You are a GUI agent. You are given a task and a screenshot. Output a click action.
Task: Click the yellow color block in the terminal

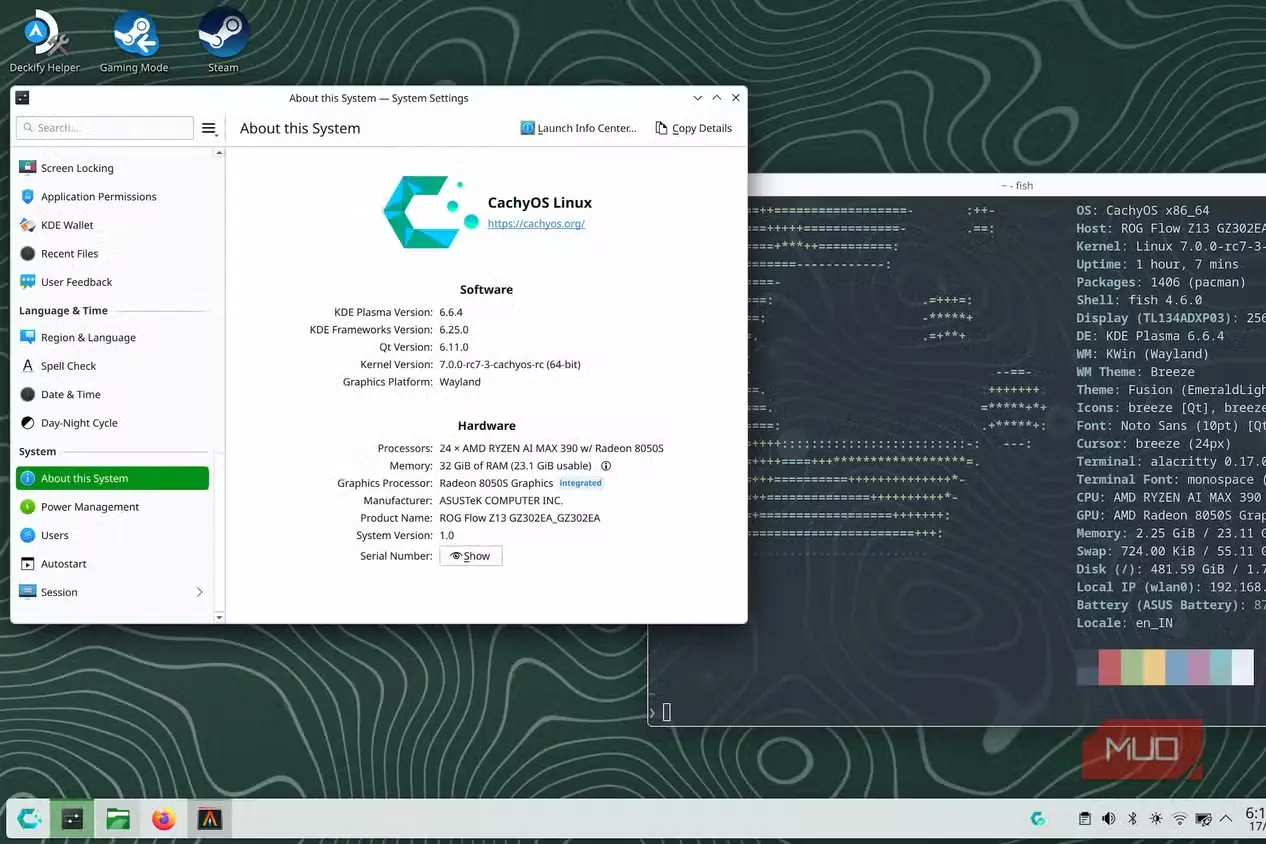coord(1154,667)
